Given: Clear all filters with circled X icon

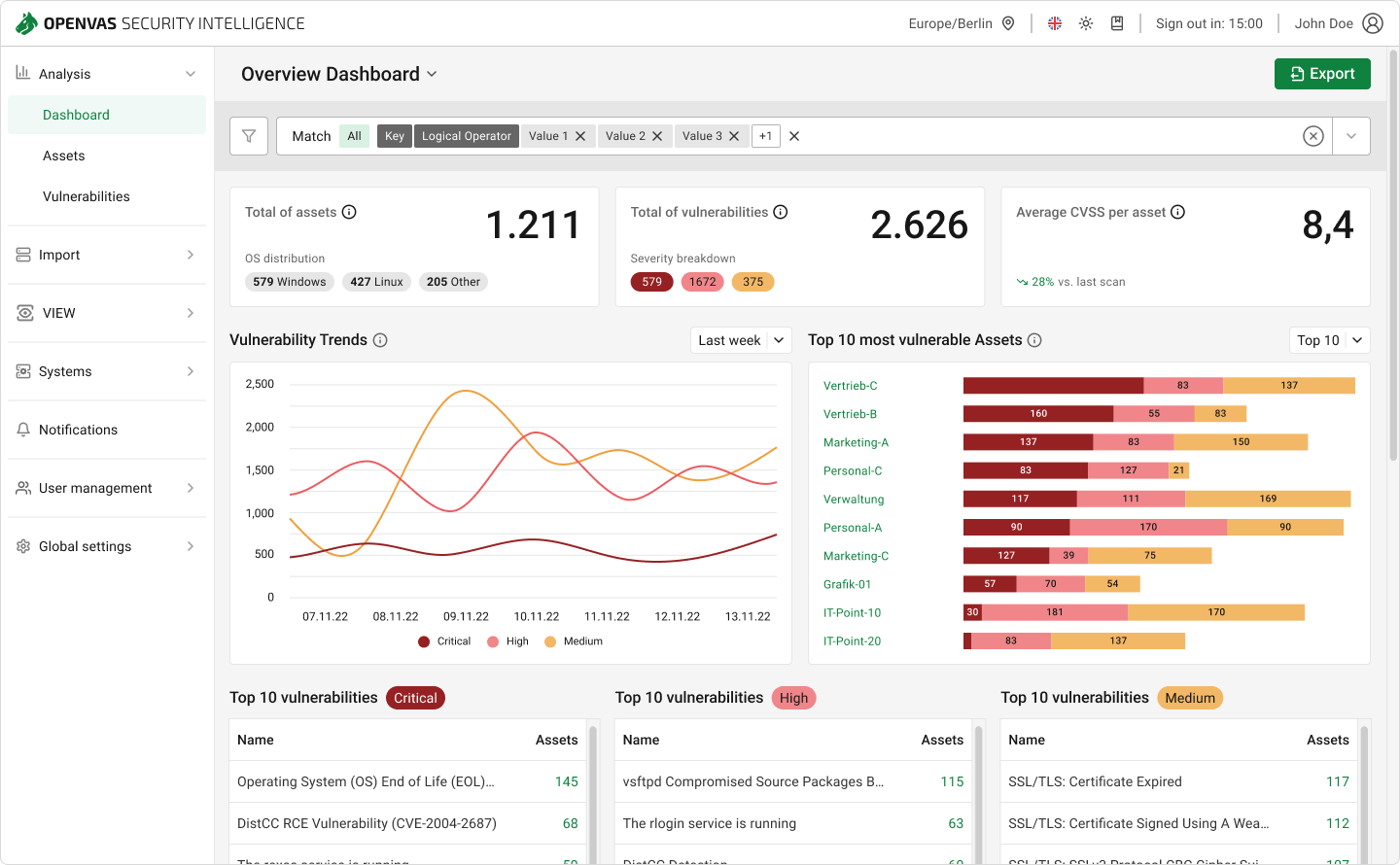Looking at the screenshot, I should click(1313, 136).
